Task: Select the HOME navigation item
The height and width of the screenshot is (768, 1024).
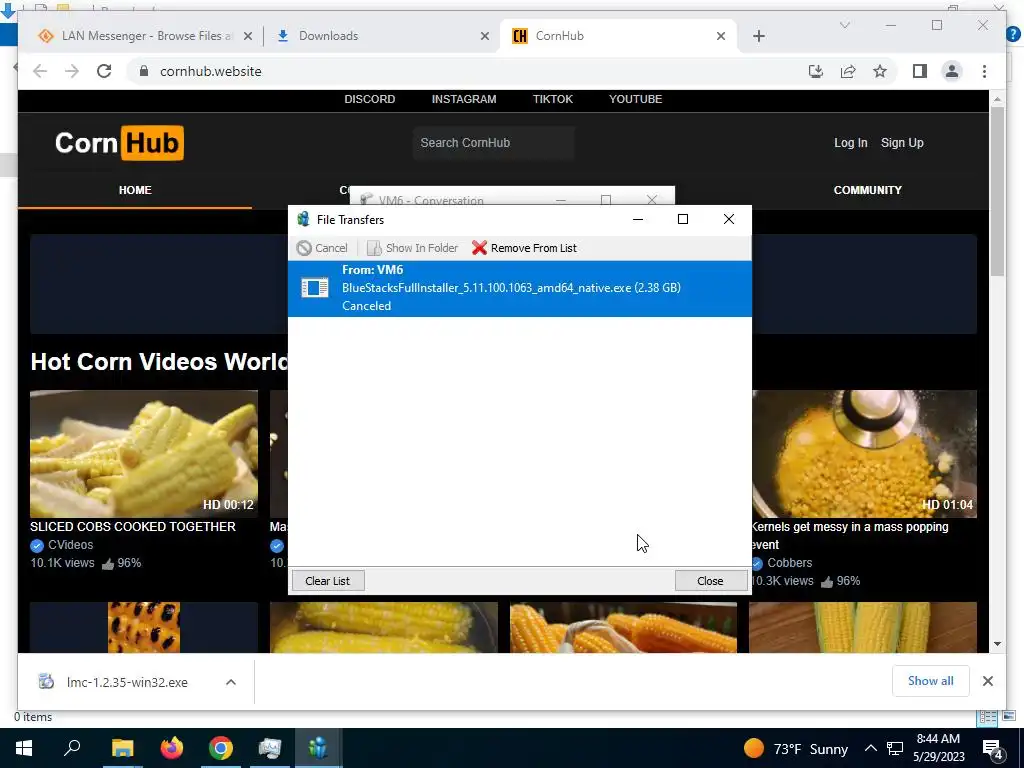Action: click(x=135, y=190)
